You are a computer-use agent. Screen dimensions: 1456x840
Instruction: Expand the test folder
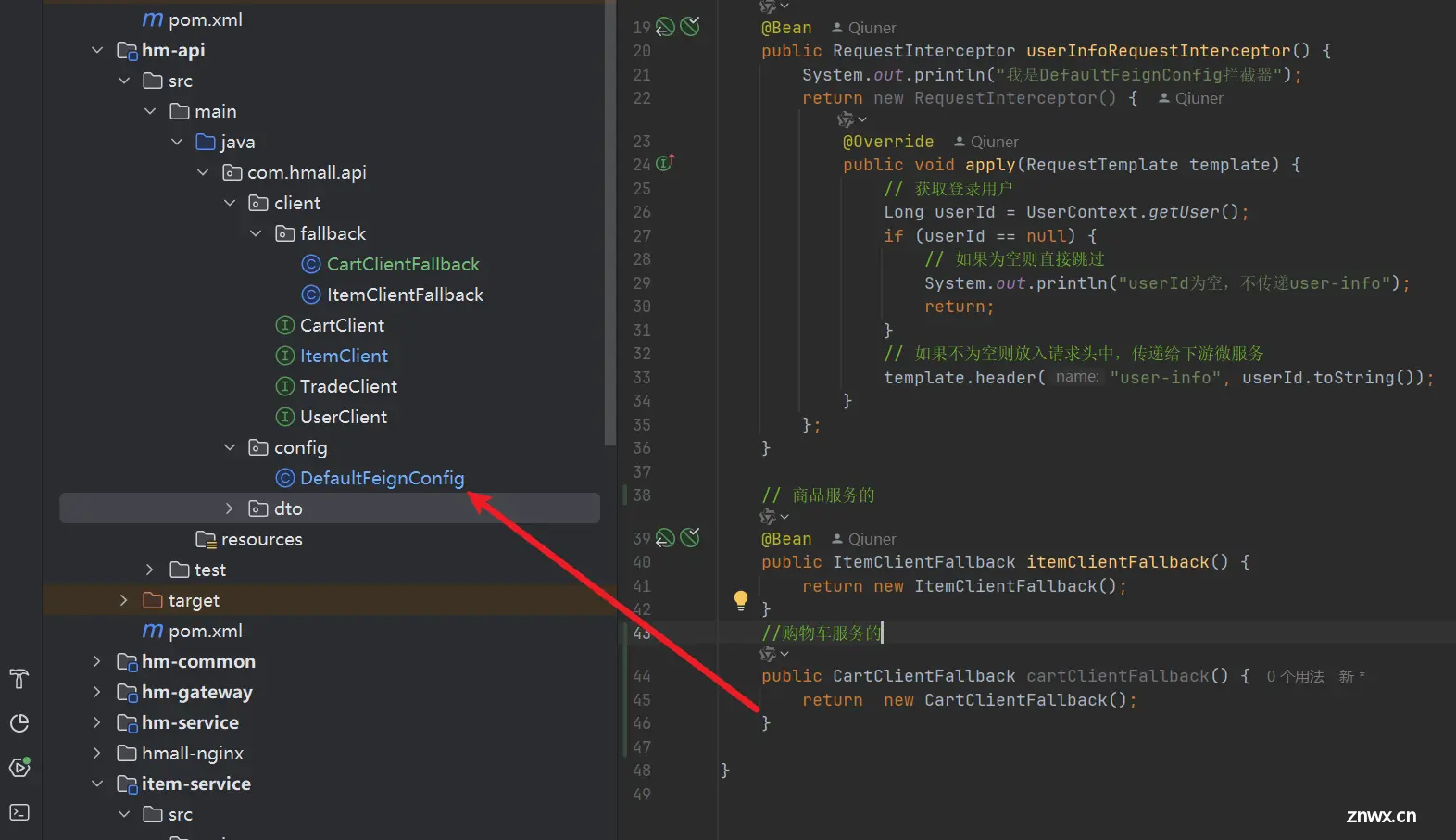(x=150, y=570)
